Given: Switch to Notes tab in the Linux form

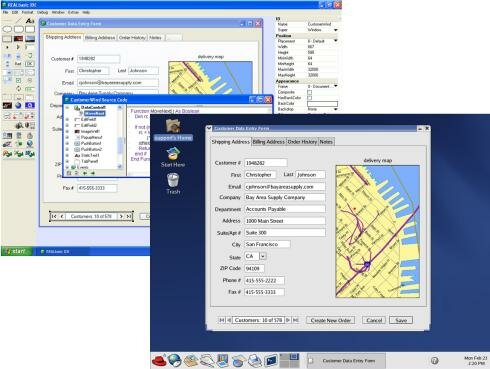Looking at the screenshot, I should point(326,142).
